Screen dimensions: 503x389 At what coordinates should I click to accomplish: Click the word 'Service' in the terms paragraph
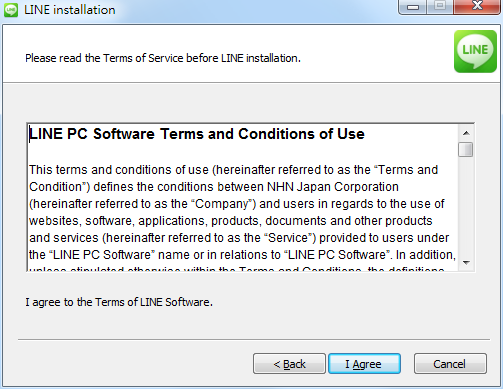point(288,238)
